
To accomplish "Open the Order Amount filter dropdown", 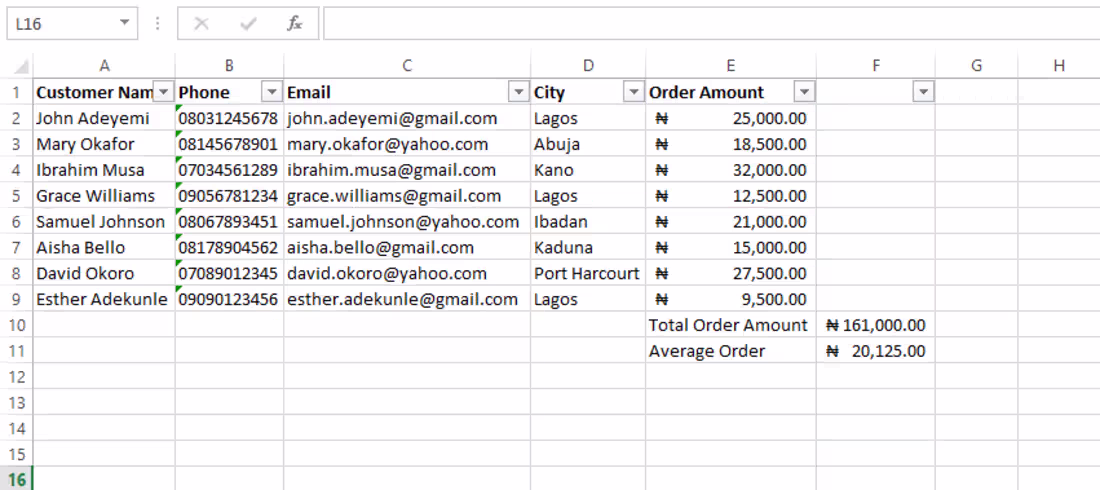I will tap(804, 92).
